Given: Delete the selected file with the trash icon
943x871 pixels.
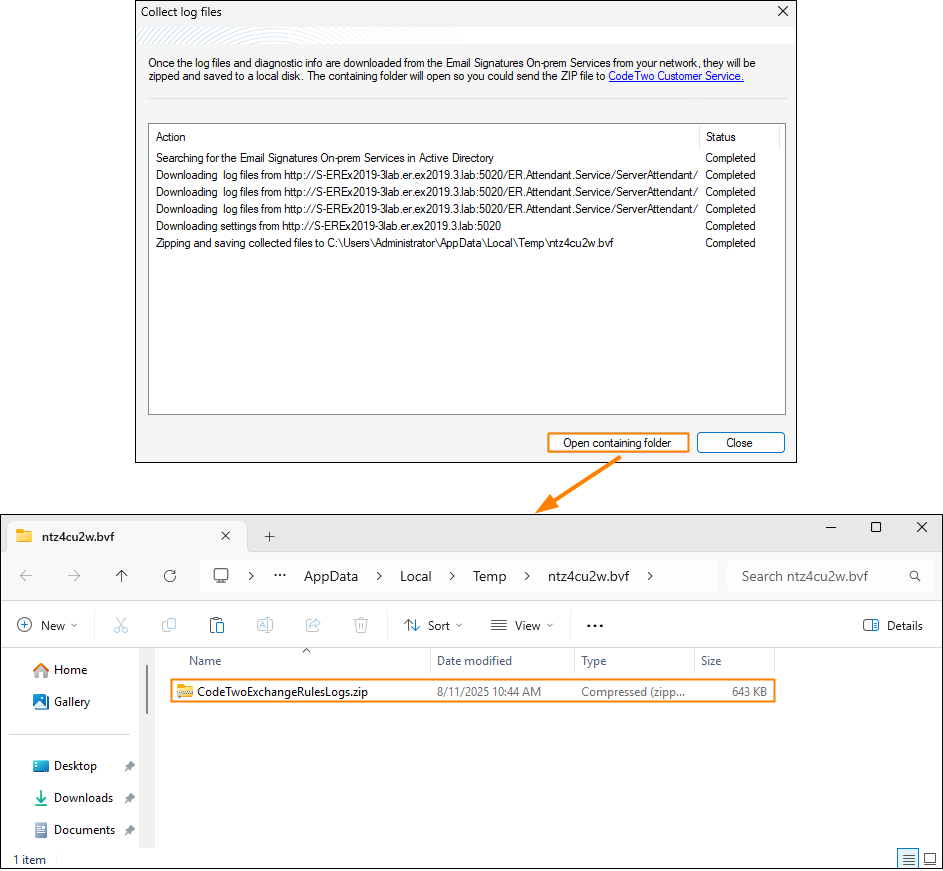Looking at the screenshot, I should [360, 625].
